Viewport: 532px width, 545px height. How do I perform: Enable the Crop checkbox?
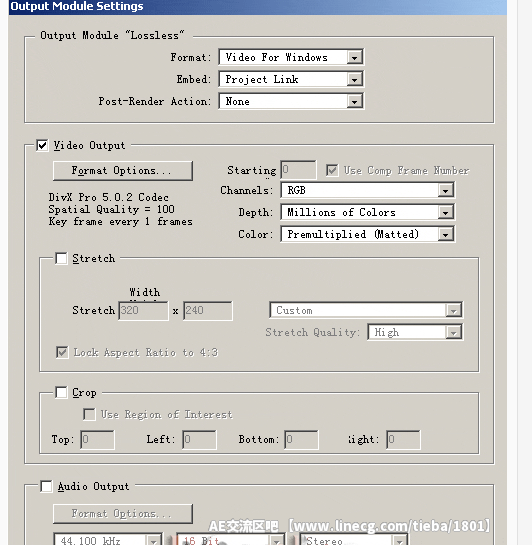[x=61, y=392]
